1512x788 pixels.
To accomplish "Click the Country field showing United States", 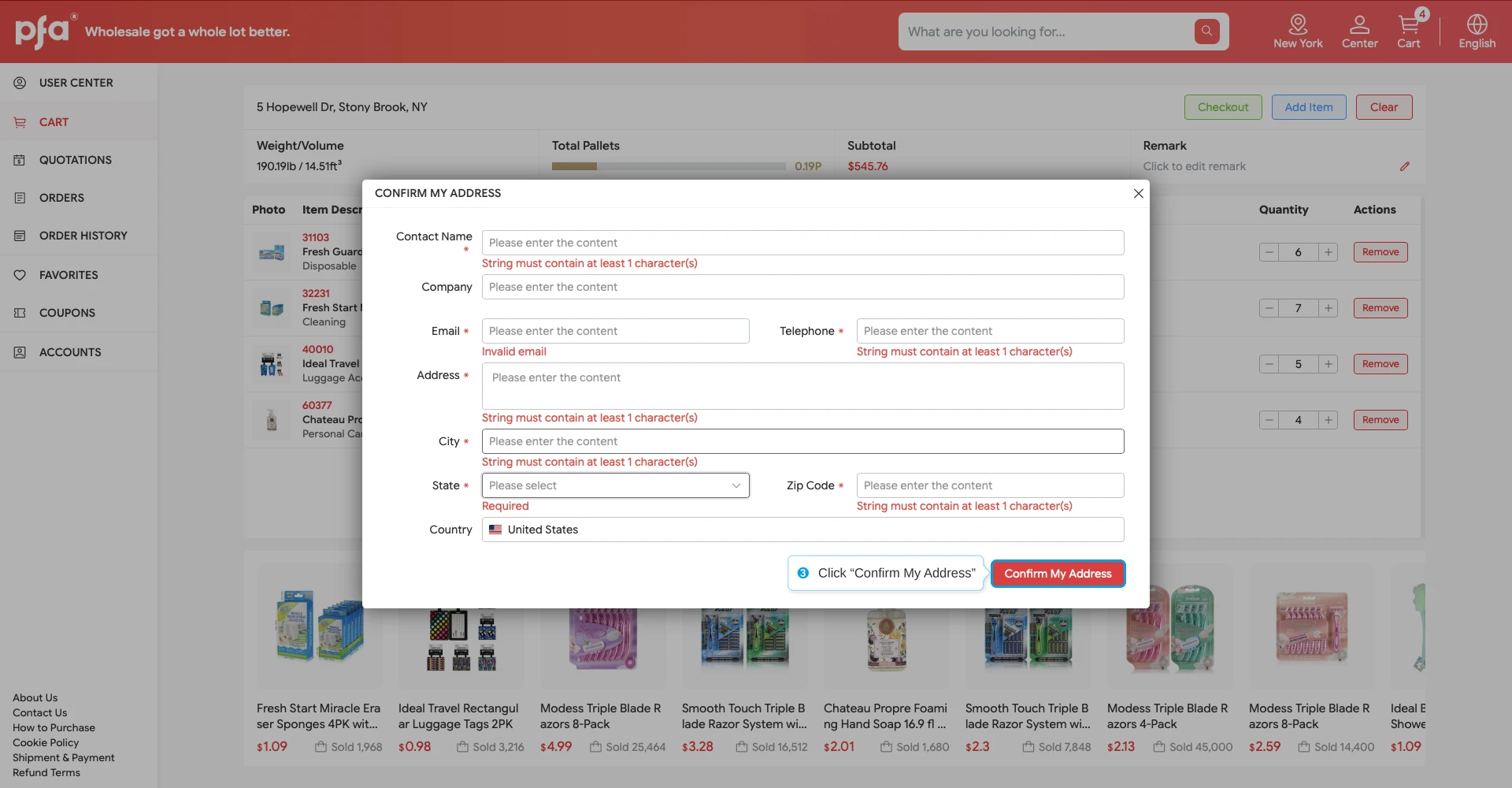I will tap(802, 530).
